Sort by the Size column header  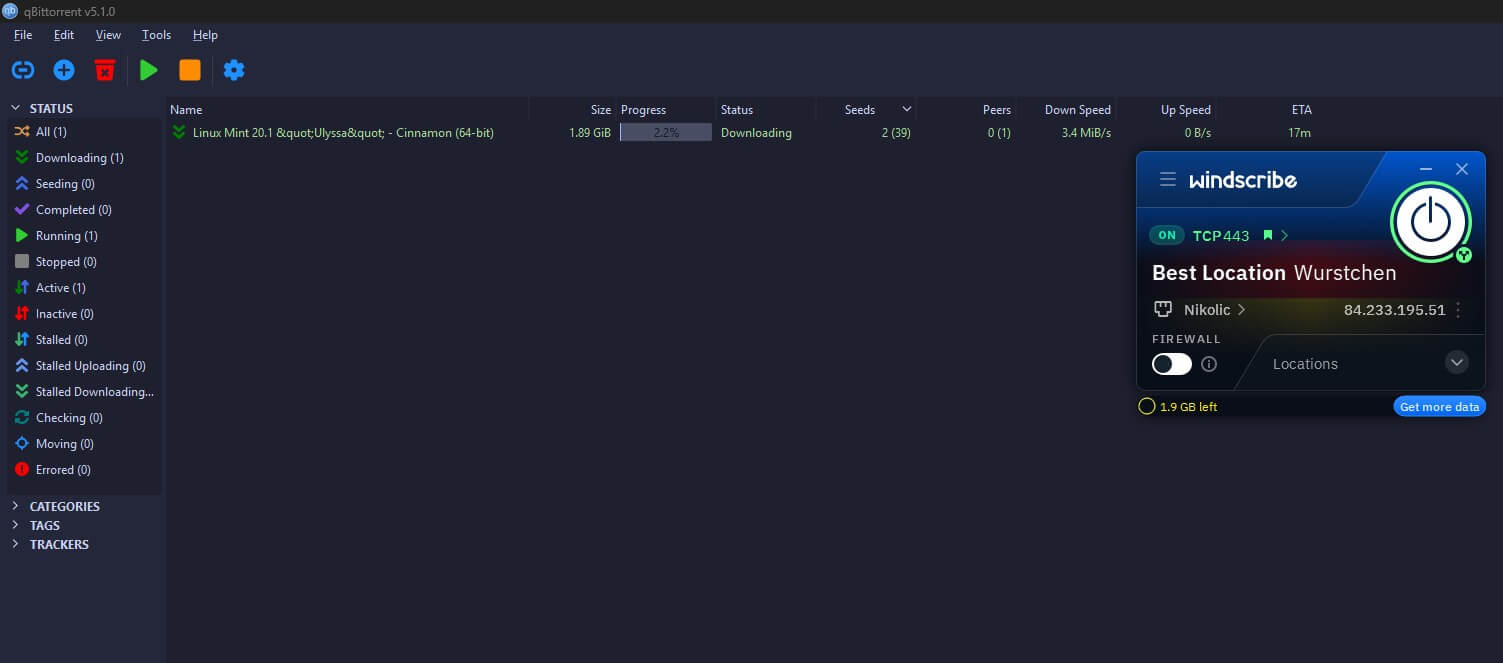point(600,110)
